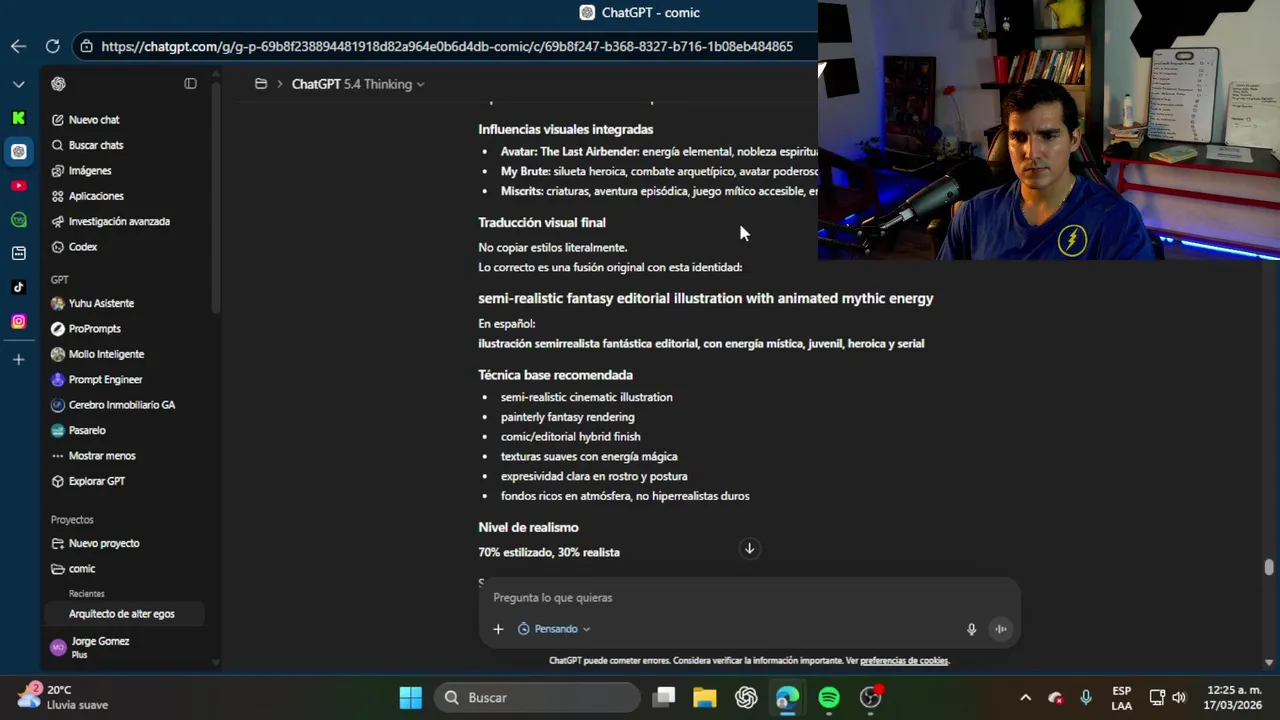
Task: Click the Proyectos section header
Action: [72, 520]
